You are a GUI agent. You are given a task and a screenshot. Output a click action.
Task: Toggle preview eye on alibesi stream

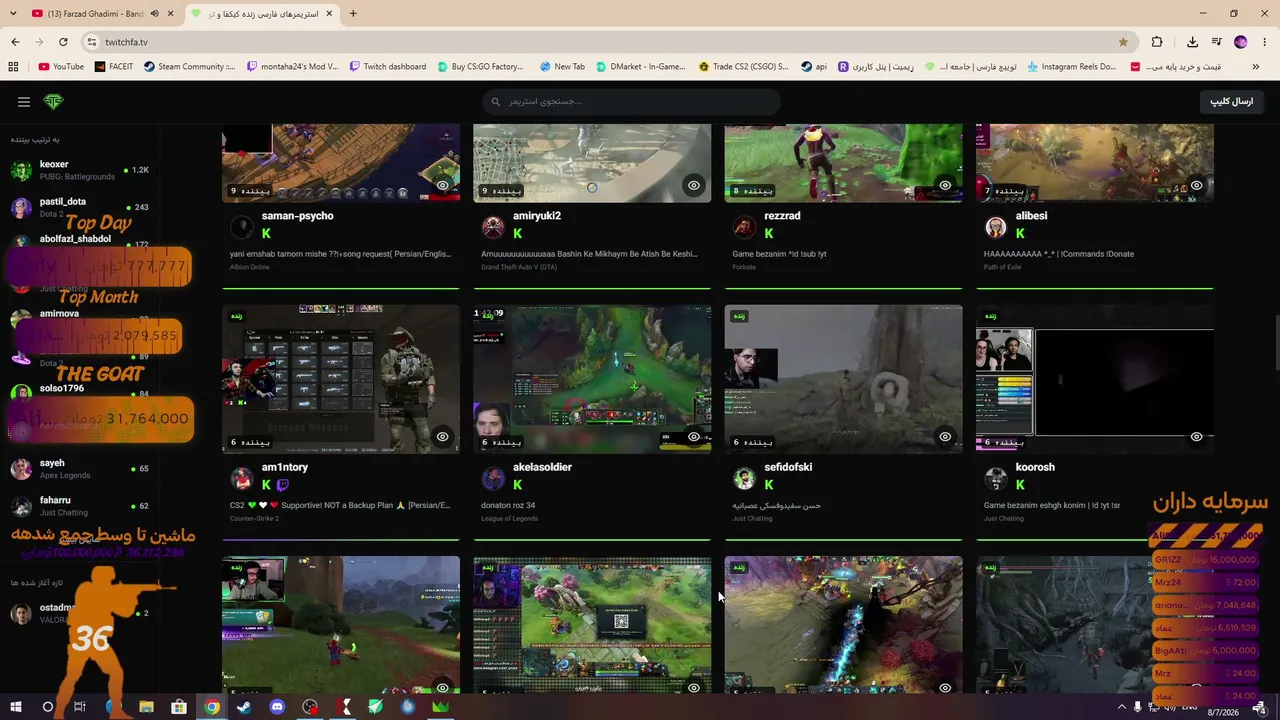click(1196, 185)
